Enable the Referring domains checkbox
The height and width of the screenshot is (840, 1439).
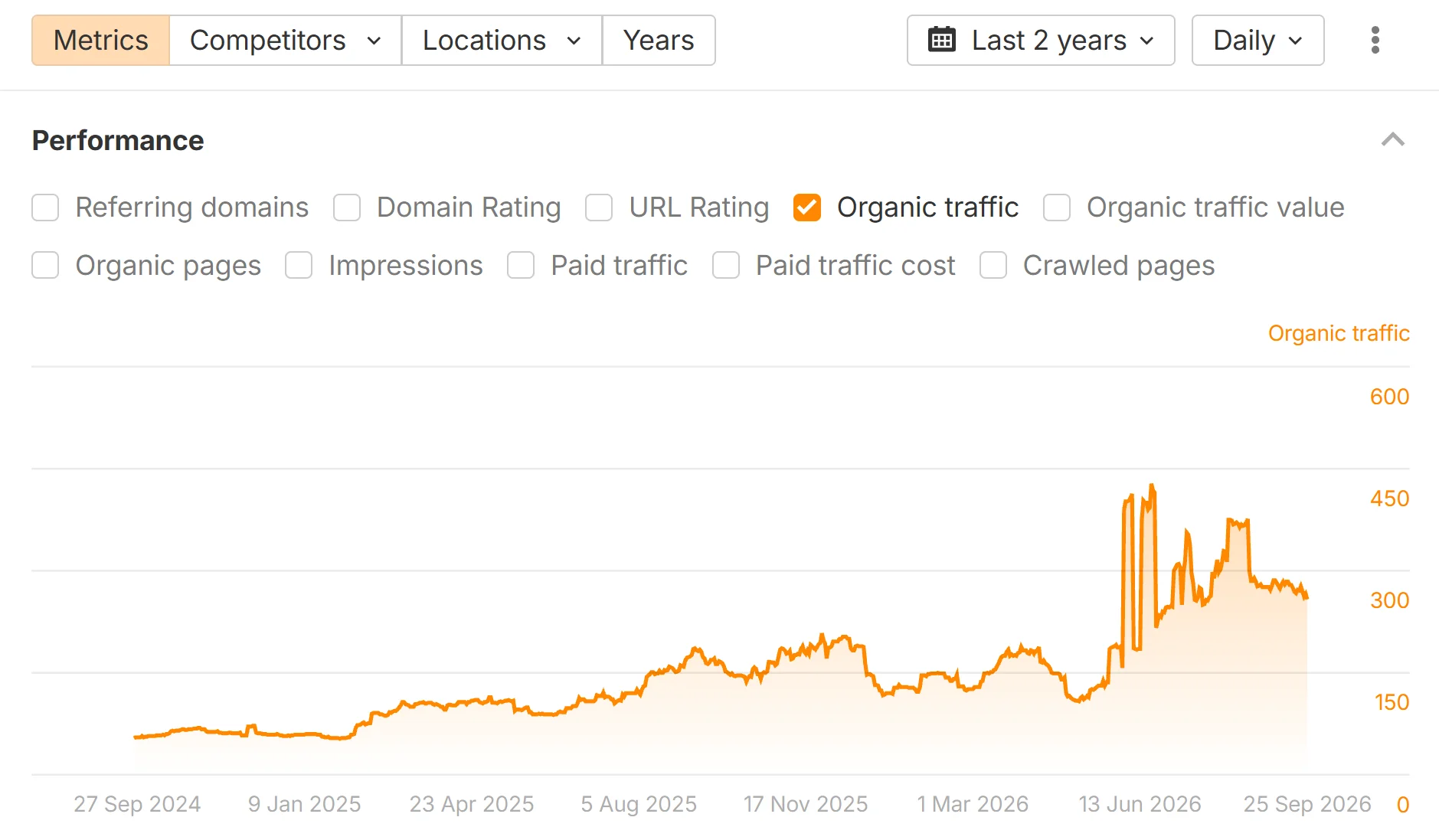coord(45,208)
